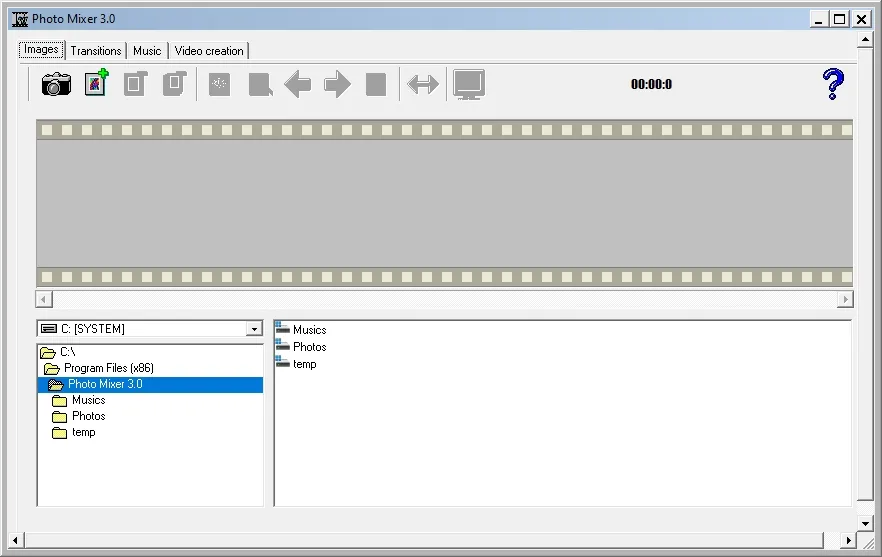Viewport: 882px width, 557px height.
Task: Click the grayed move-left arrow icon
Action: [298, 84]
